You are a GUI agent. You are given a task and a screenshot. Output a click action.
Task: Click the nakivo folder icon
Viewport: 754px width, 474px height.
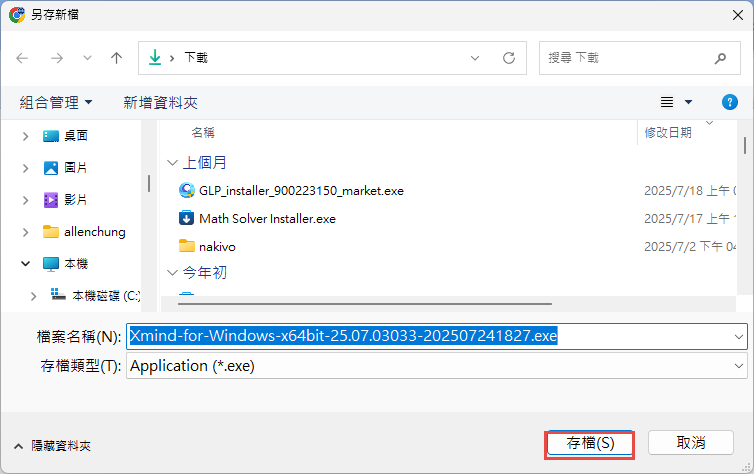point(187,246)
